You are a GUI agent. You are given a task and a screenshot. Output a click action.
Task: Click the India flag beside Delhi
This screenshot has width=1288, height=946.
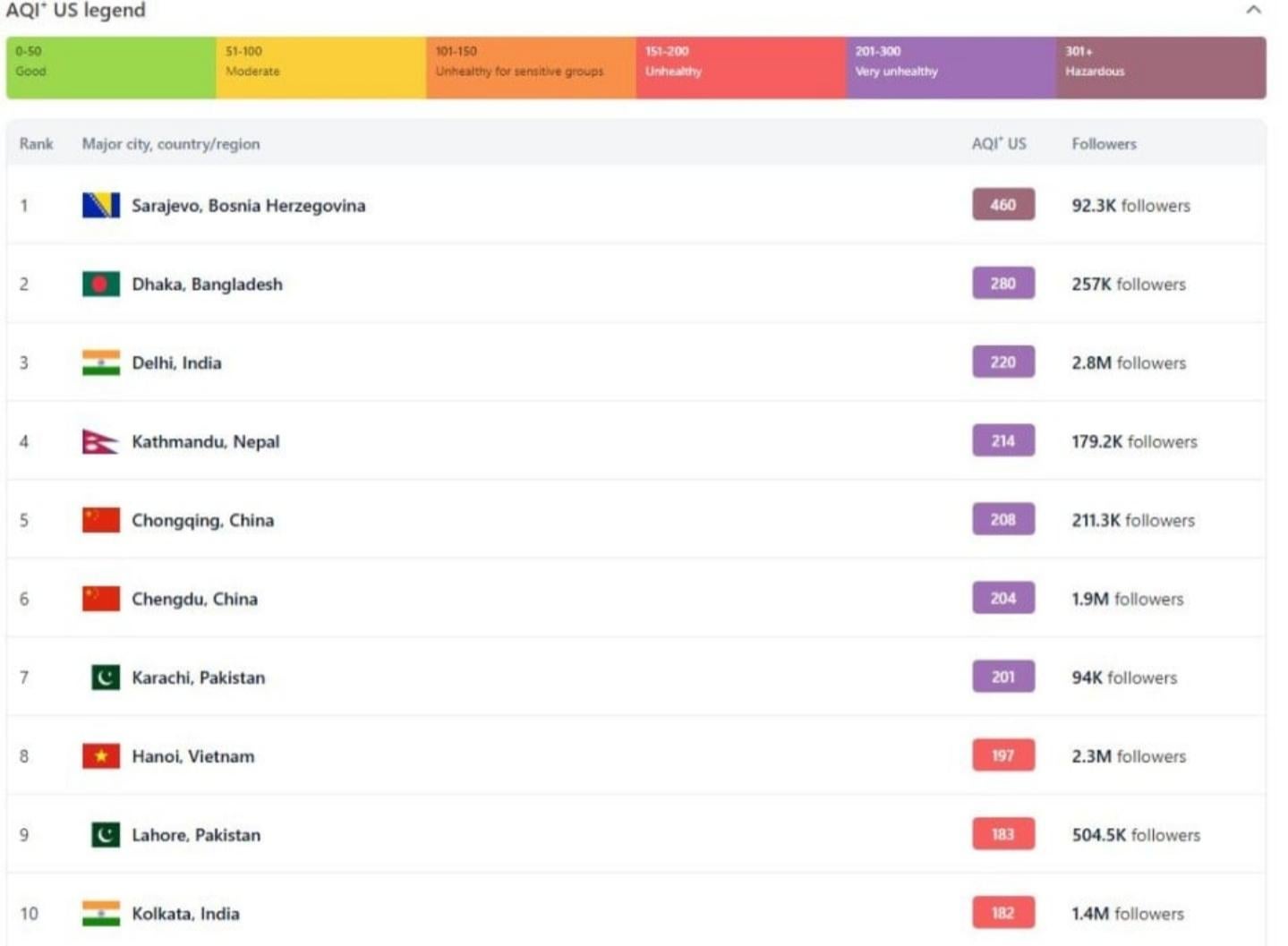pos(100,362)
